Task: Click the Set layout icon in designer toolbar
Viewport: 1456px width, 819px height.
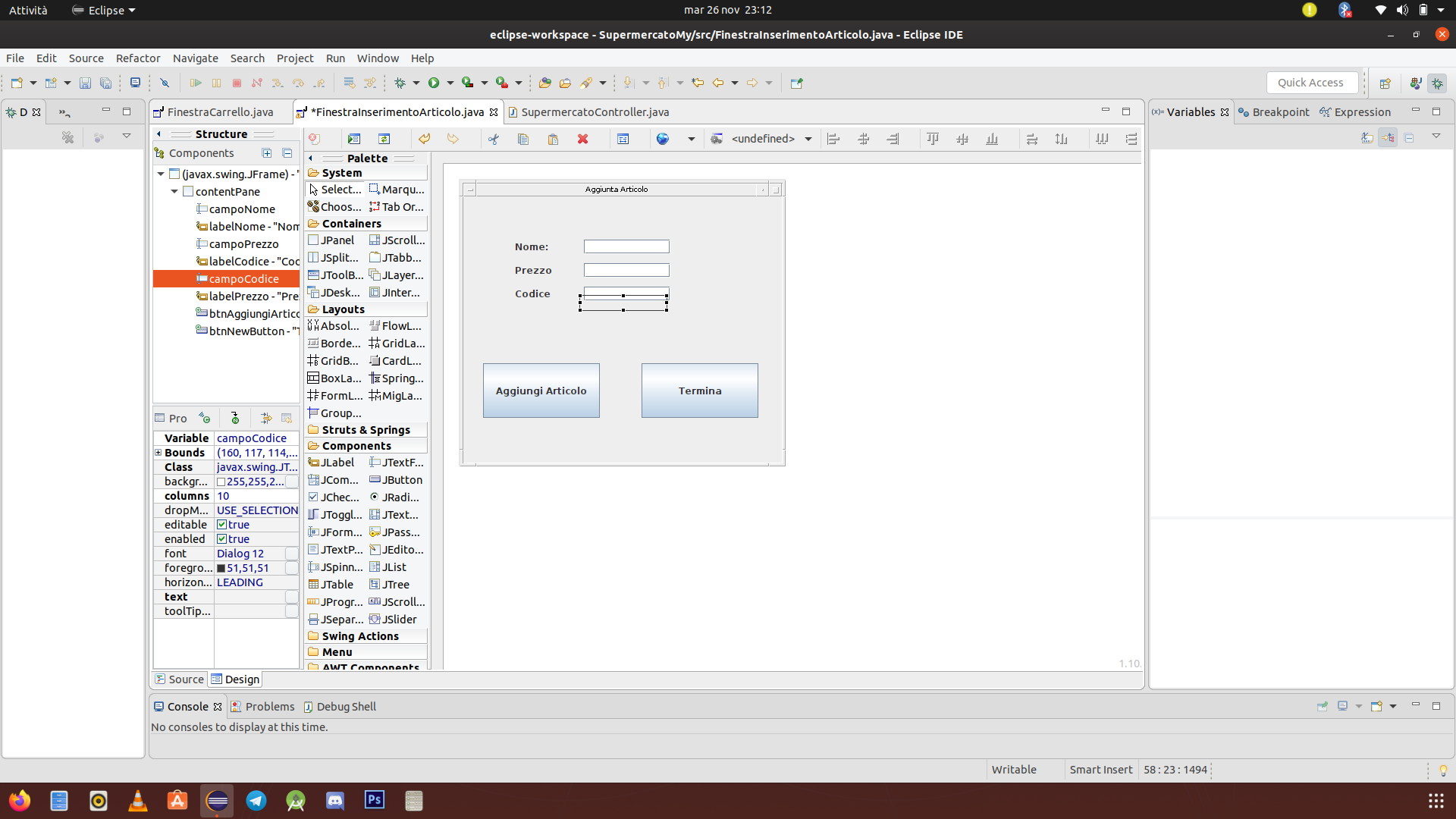Action: (x=623, y=139)
